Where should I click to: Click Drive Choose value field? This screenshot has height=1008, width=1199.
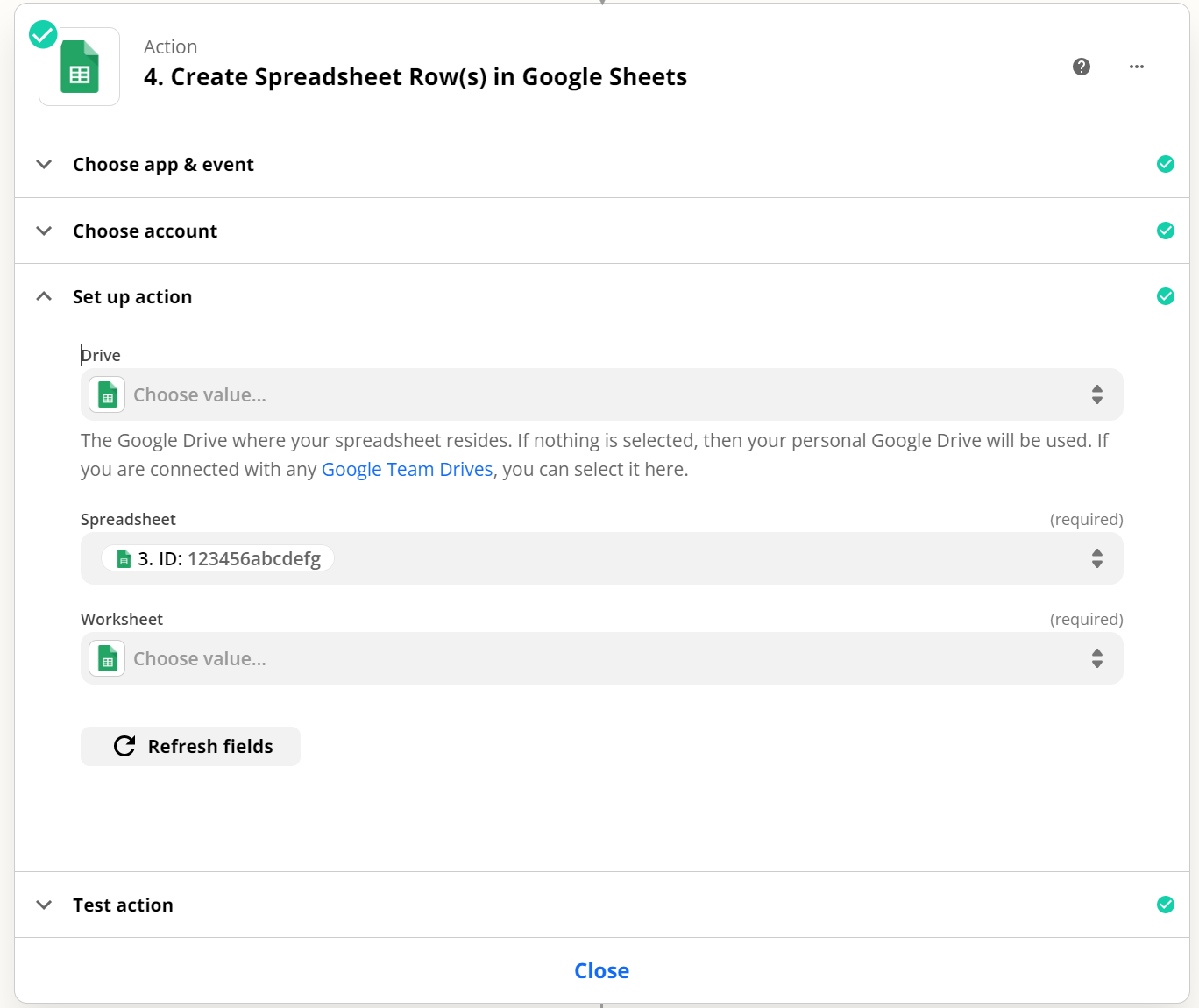point(602,394)
